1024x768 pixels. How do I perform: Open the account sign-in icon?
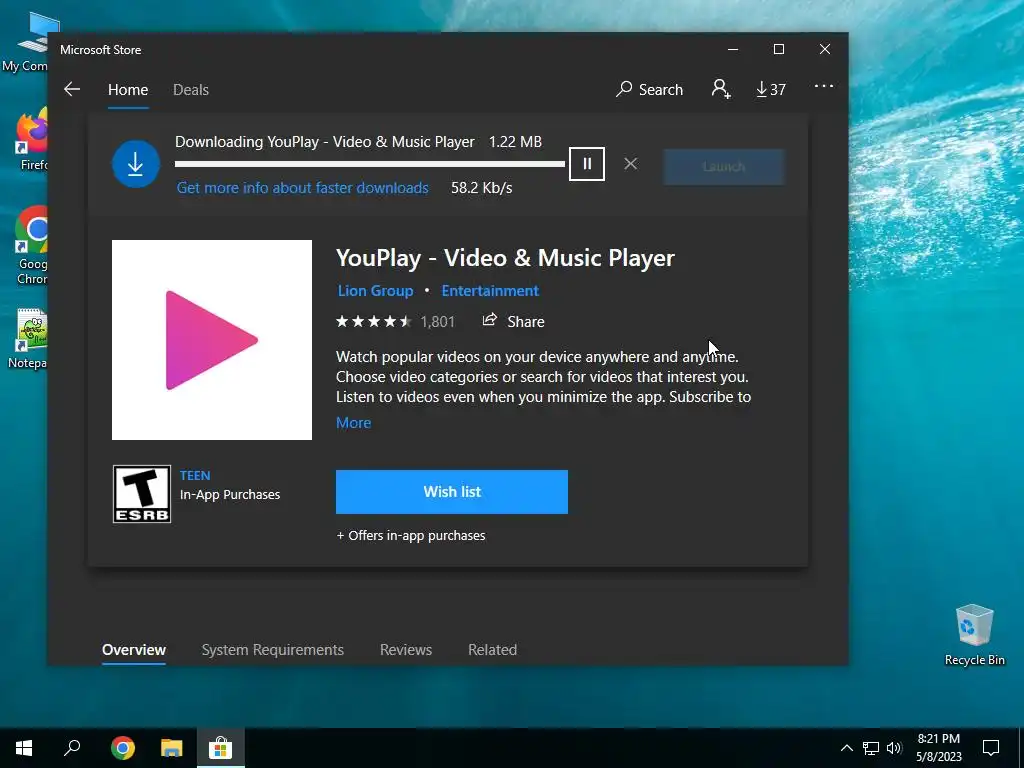721,89
